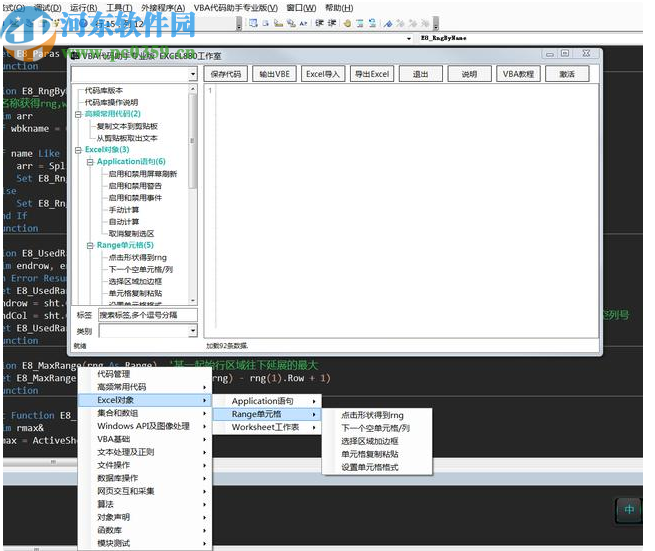
Task: Click the Indent toolbar icon
Action: click(x=320, y=23)
